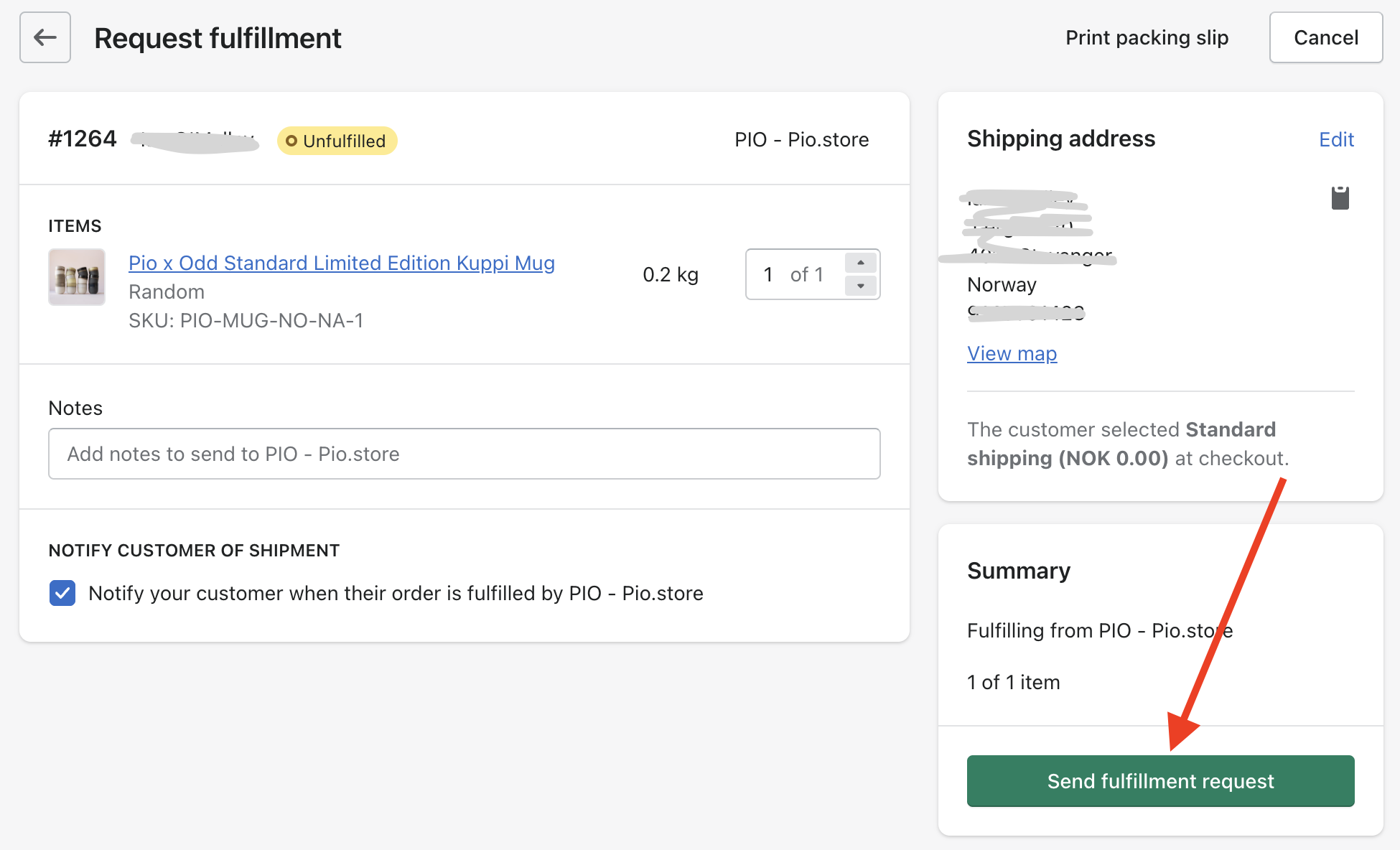Edit the shipping address

click(1336, 139)
